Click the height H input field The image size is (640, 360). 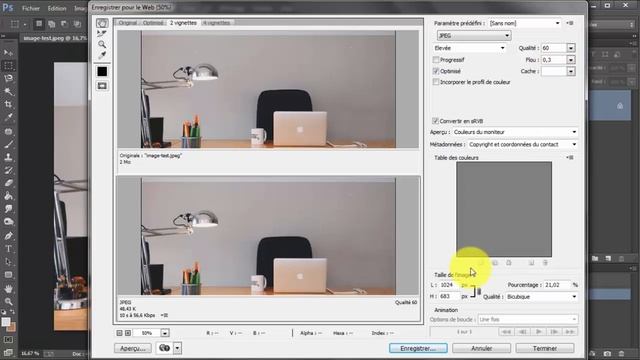coord(449,296)
